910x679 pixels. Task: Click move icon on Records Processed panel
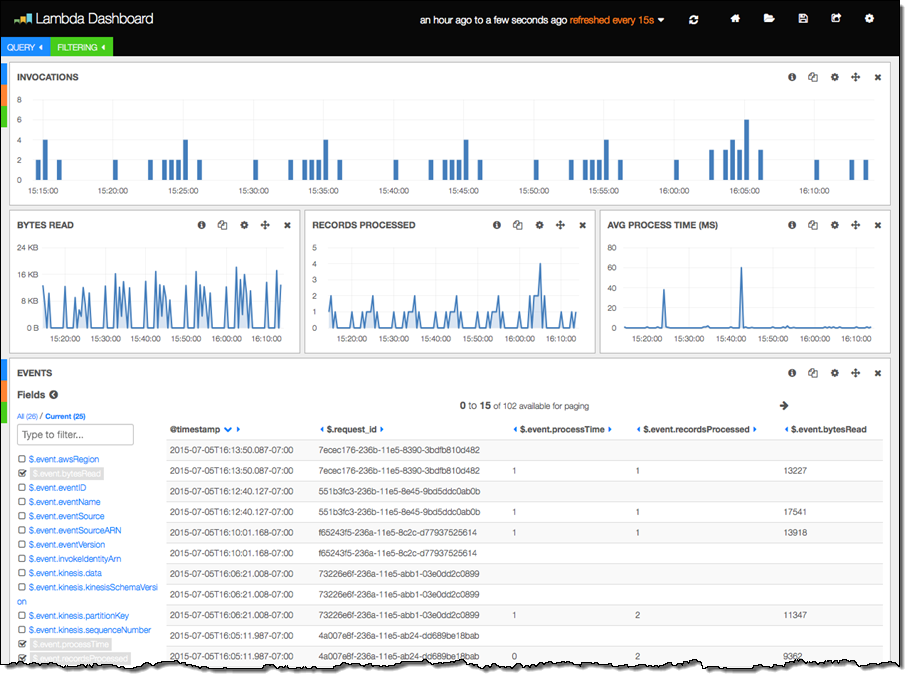(561, 225)
